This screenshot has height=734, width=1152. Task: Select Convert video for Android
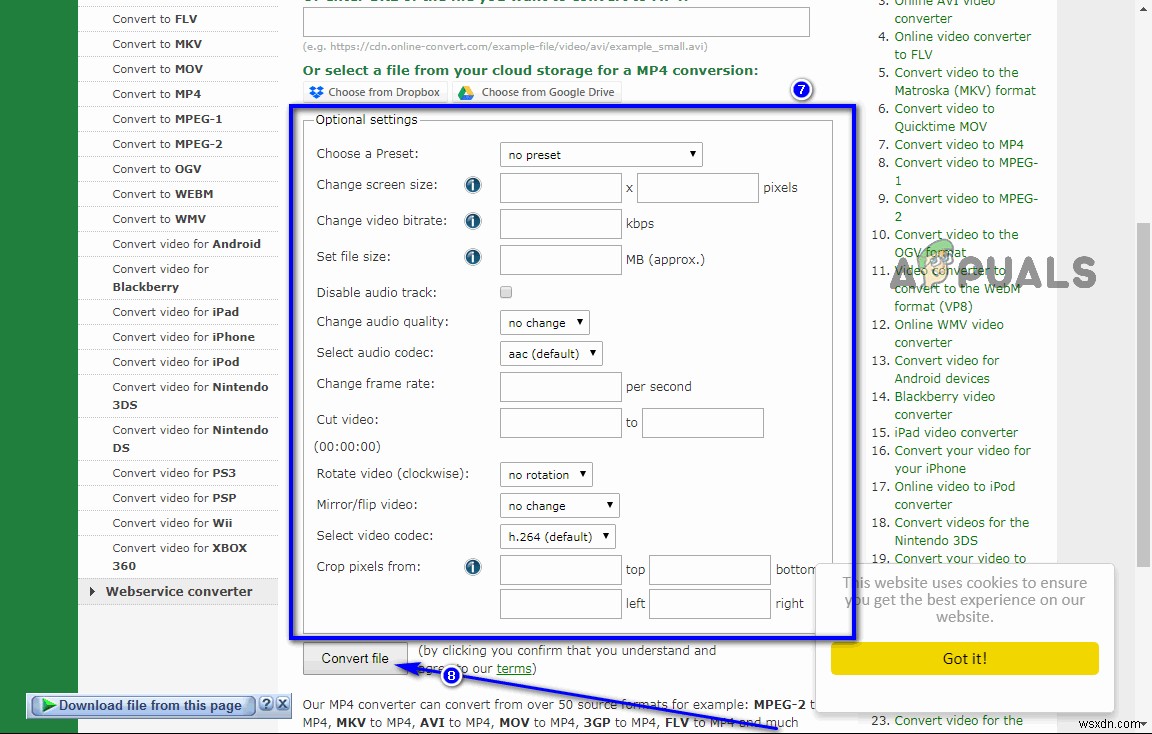point(187,244)
